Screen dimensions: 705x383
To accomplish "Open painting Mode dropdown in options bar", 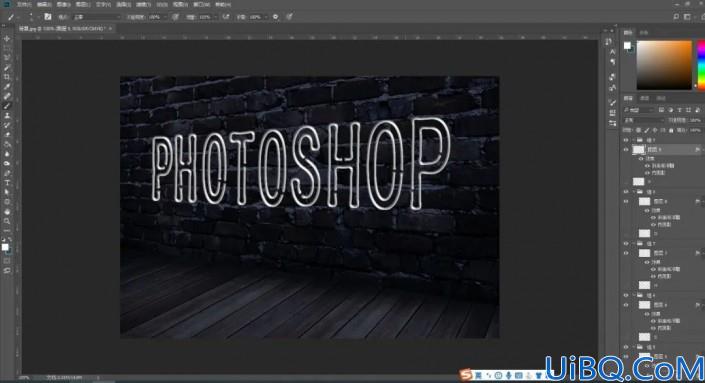I will tap(96, 17).
